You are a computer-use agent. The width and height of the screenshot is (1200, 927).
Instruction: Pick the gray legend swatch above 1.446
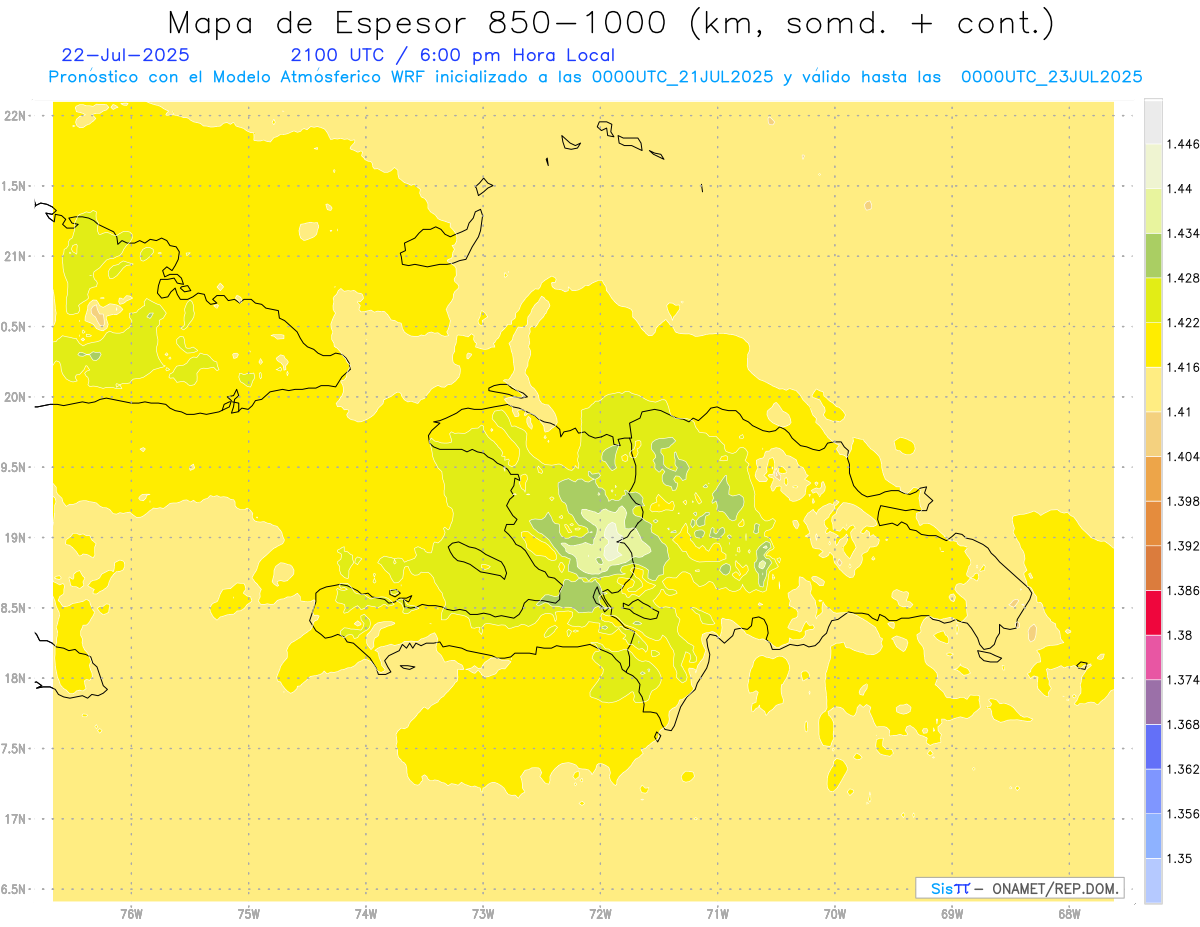pos(1153,122)
